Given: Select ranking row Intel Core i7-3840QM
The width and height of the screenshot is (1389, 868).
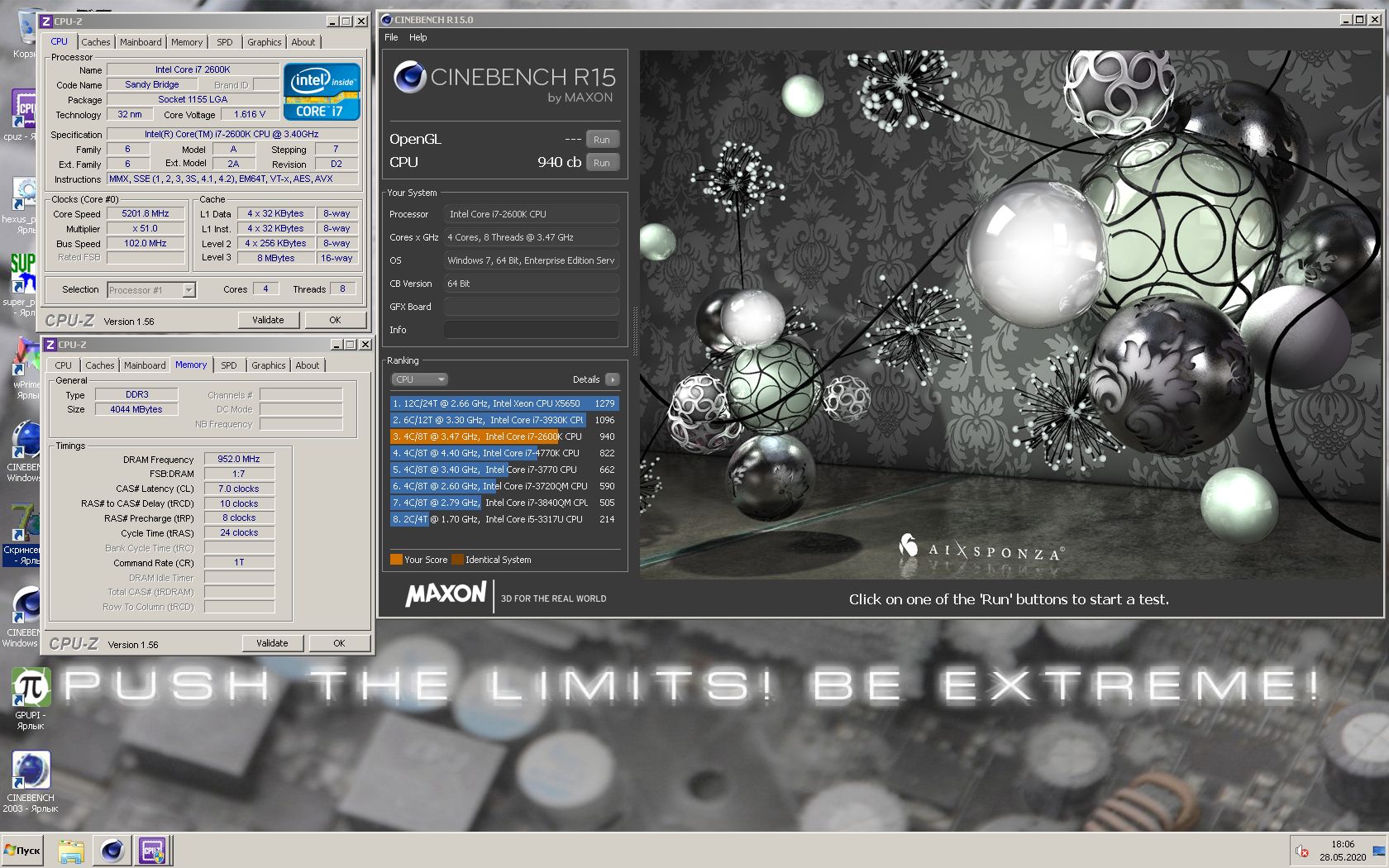Looking at the screenshot, I should (504, 503).
